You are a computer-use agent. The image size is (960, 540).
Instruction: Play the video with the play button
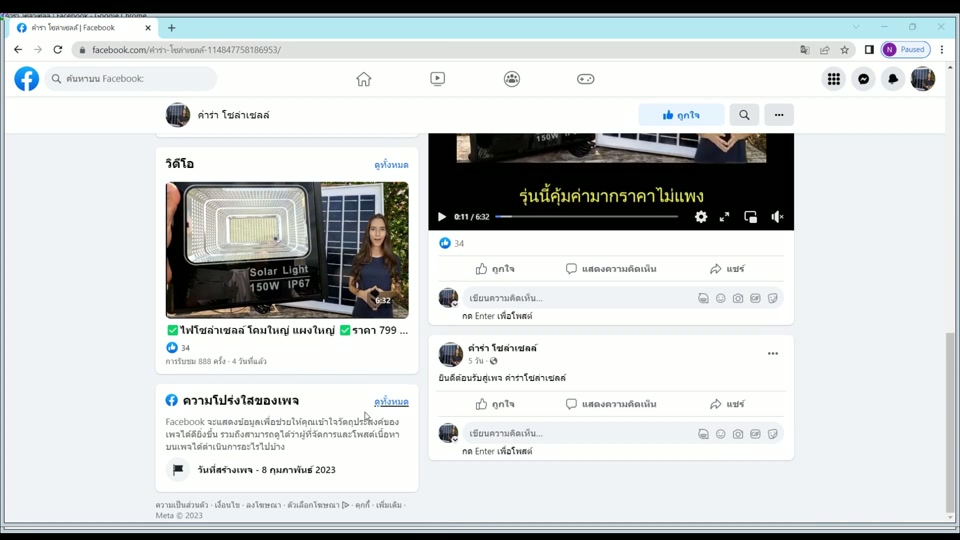pos(441,217)
